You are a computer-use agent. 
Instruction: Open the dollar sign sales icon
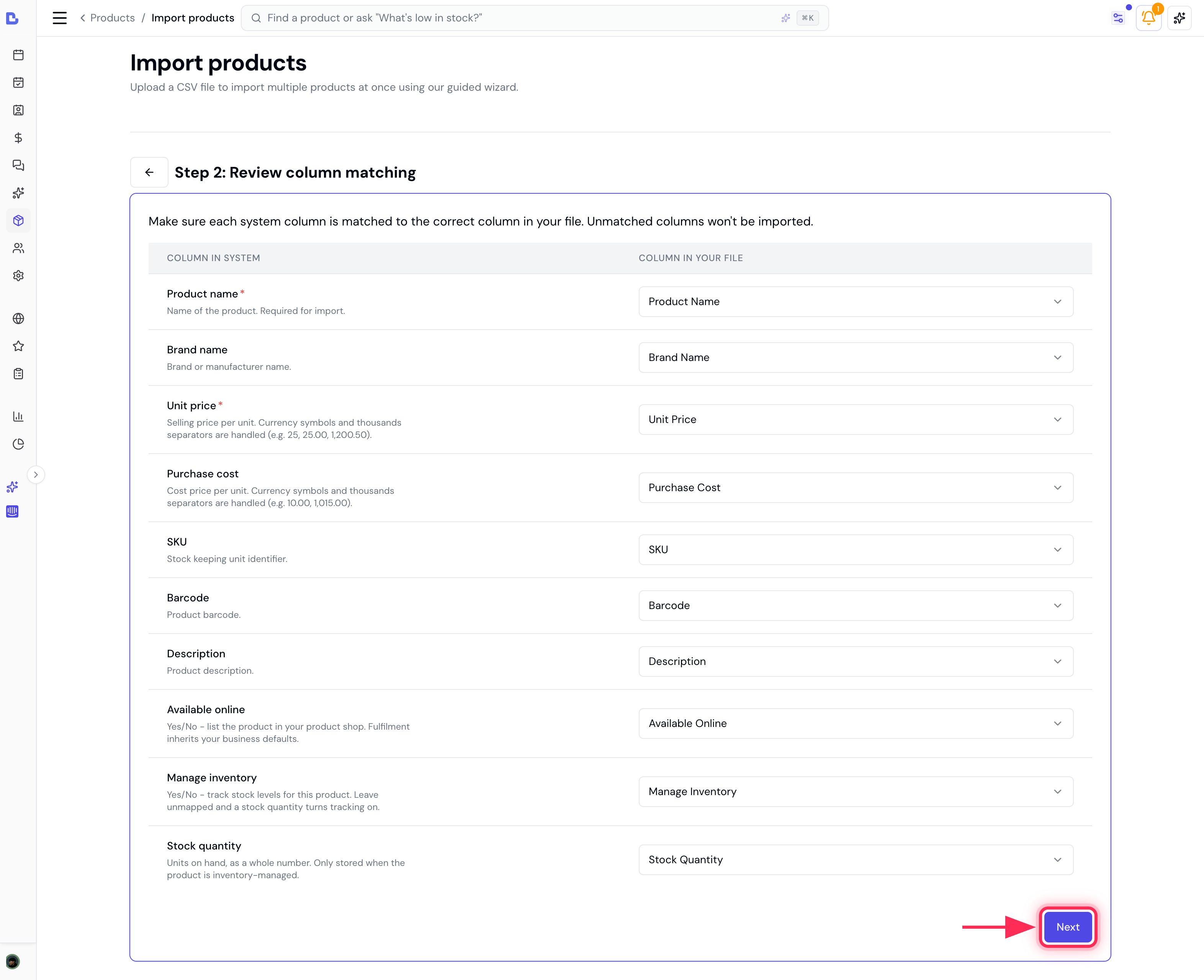pyautogui.click(x=18, y=138)
